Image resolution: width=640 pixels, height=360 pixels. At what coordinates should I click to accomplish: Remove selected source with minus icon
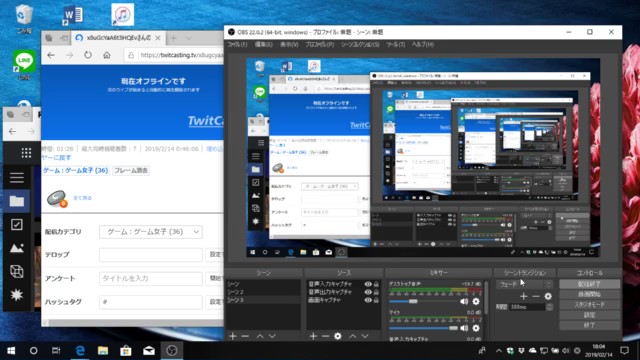325,336
